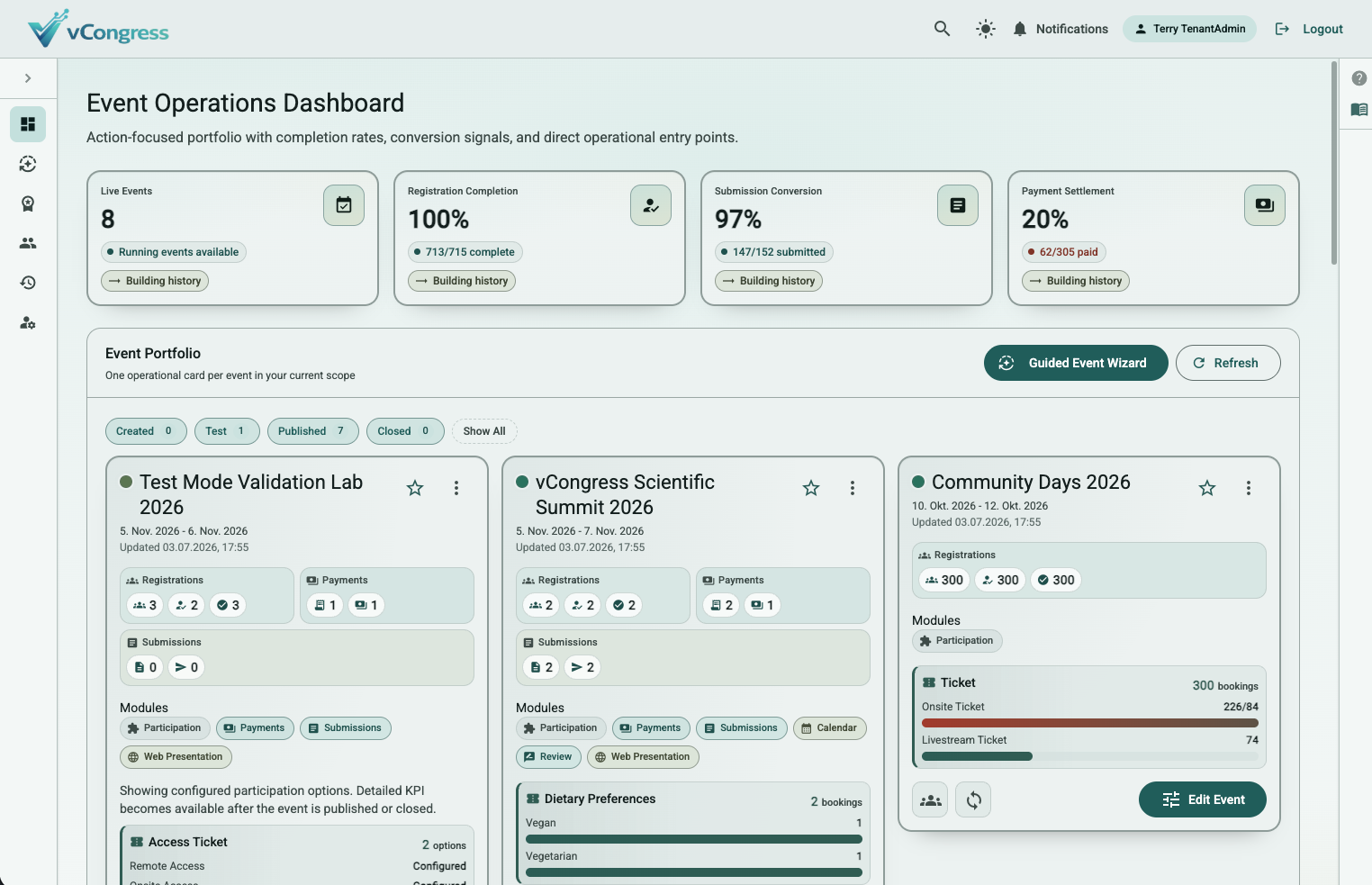The height and width of the screenshot is (885, 1372).
Task: Open Building history in Live Events card
Action: [155, 281]
